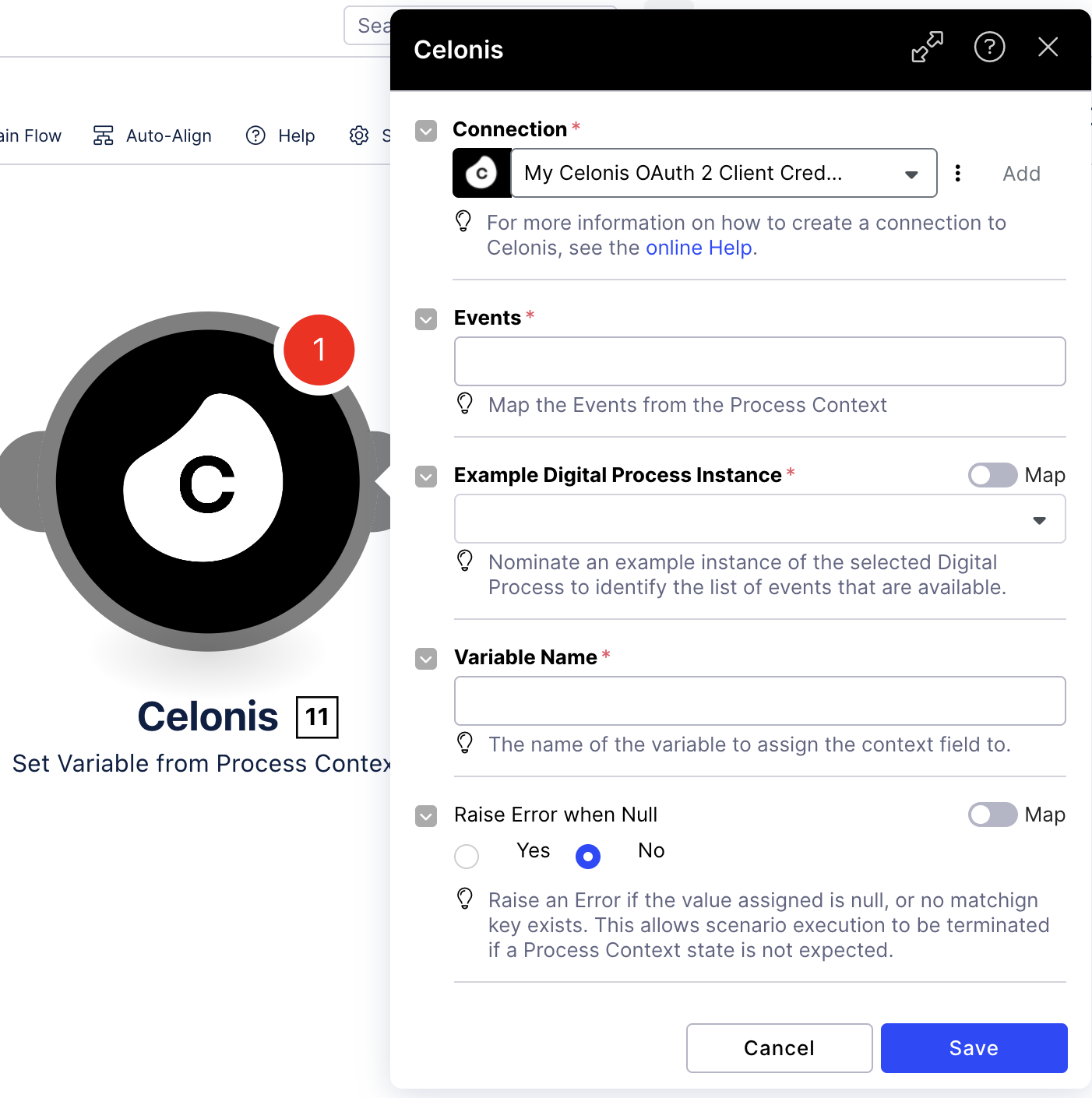Enable Map toggle for Example Digital Process Instance
The width and height of the screenshot is (1092, 1098).
tap(992, 475)
